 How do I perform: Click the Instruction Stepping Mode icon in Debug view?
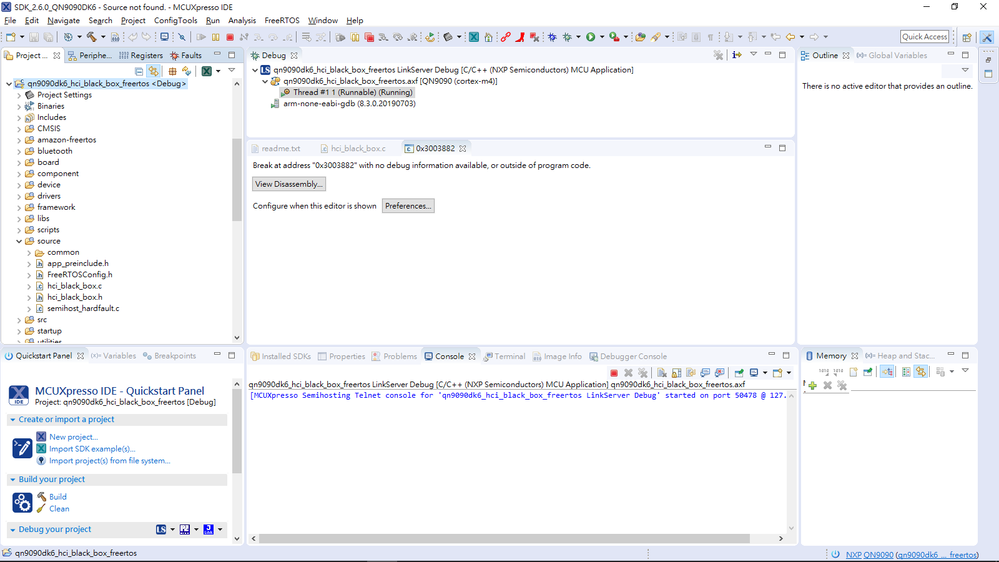(737, 55)
